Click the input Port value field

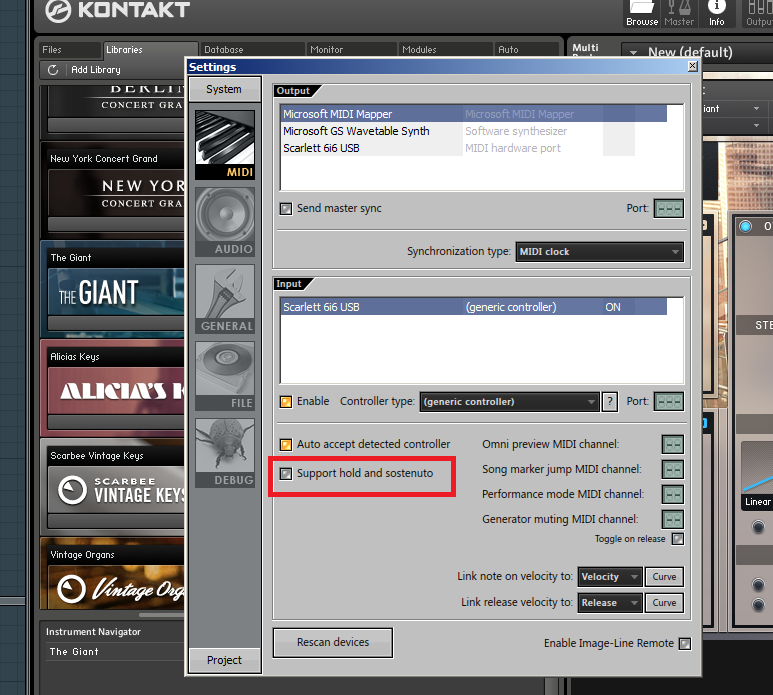click(669, 402)
